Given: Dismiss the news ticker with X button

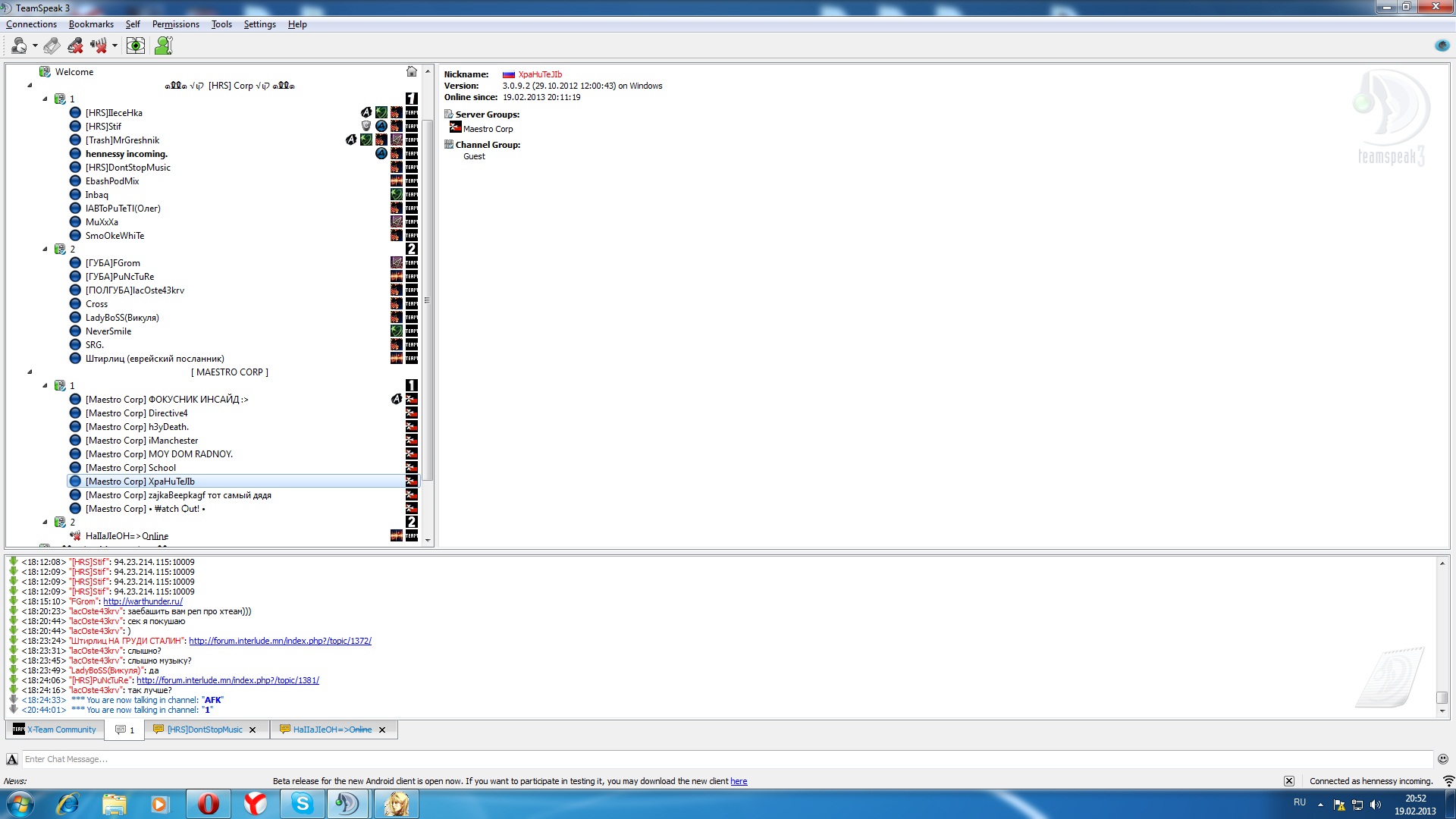Looking at the screenshot, I should [x=1288, y=781].
